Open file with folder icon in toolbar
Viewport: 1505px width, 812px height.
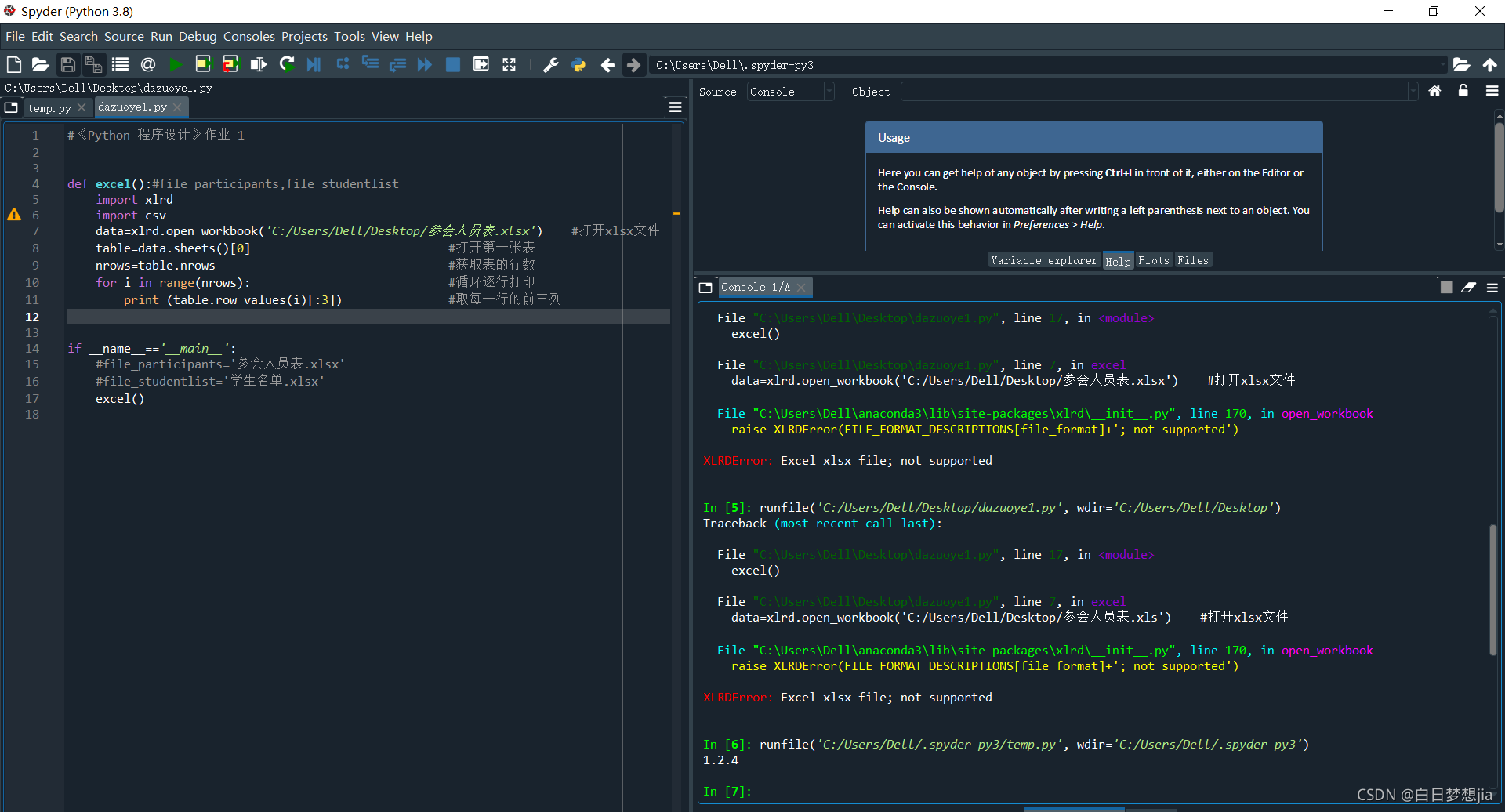pyautogui.click(x=40, y=64)
